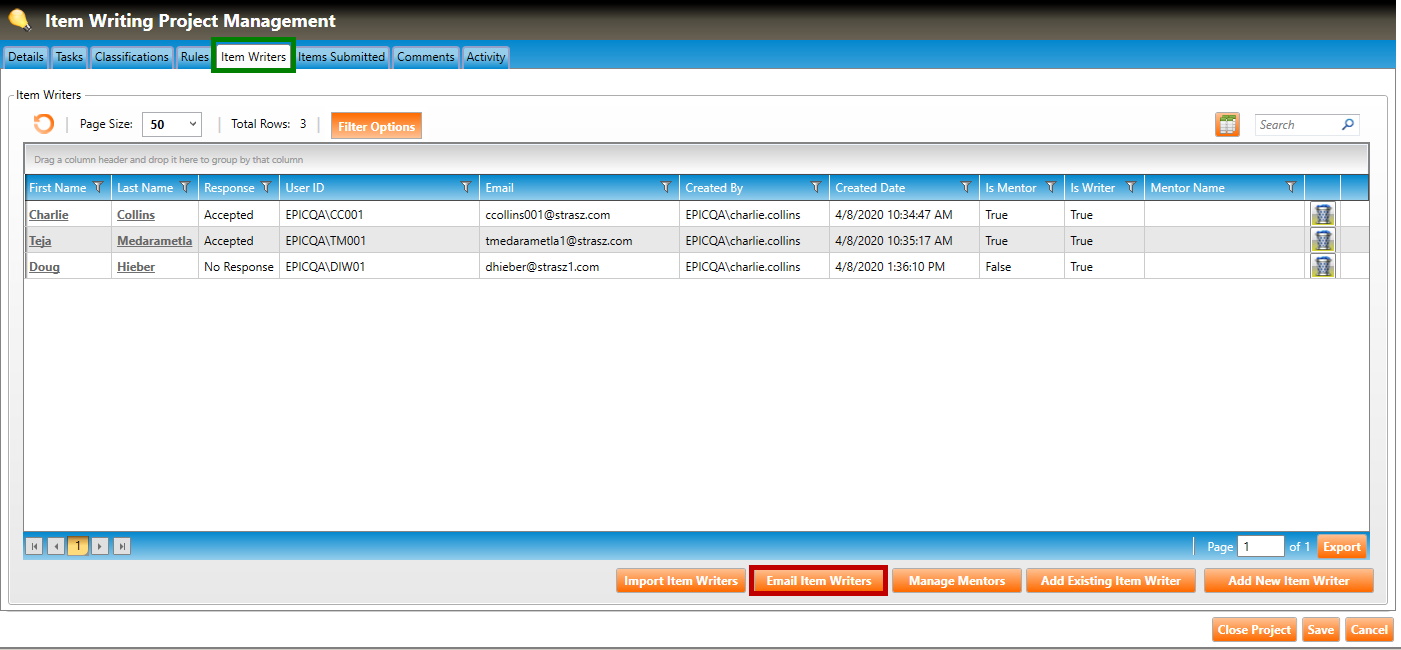Viewport: 1401px width, 650px height.
Task: Click the Created Date column header
Action: (x=870, y=188)
